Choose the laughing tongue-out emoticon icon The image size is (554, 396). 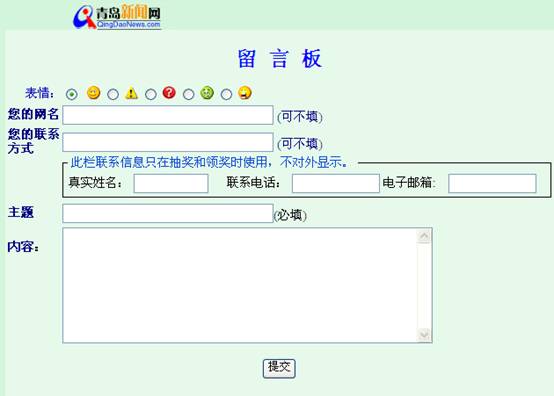pos(245,93)
